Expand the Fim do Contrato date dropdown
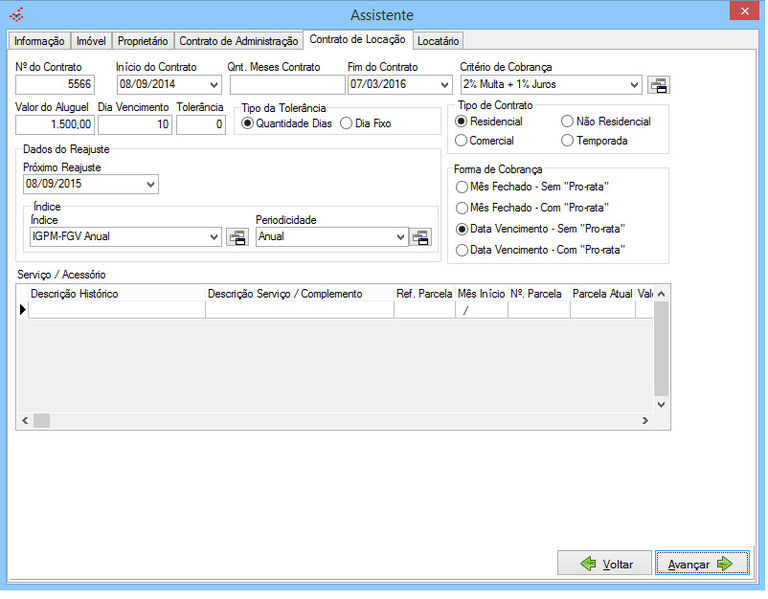 click(445, 85)
